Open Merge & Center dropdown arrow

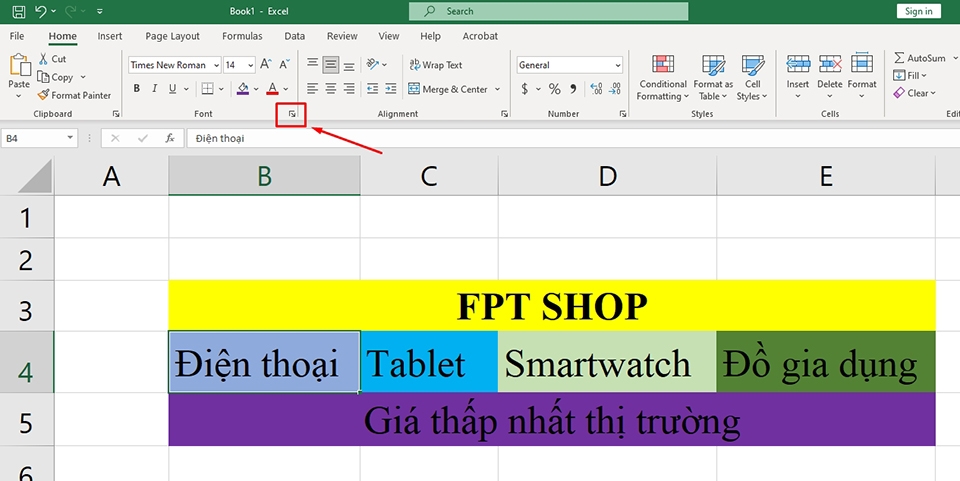coord(497,89)
